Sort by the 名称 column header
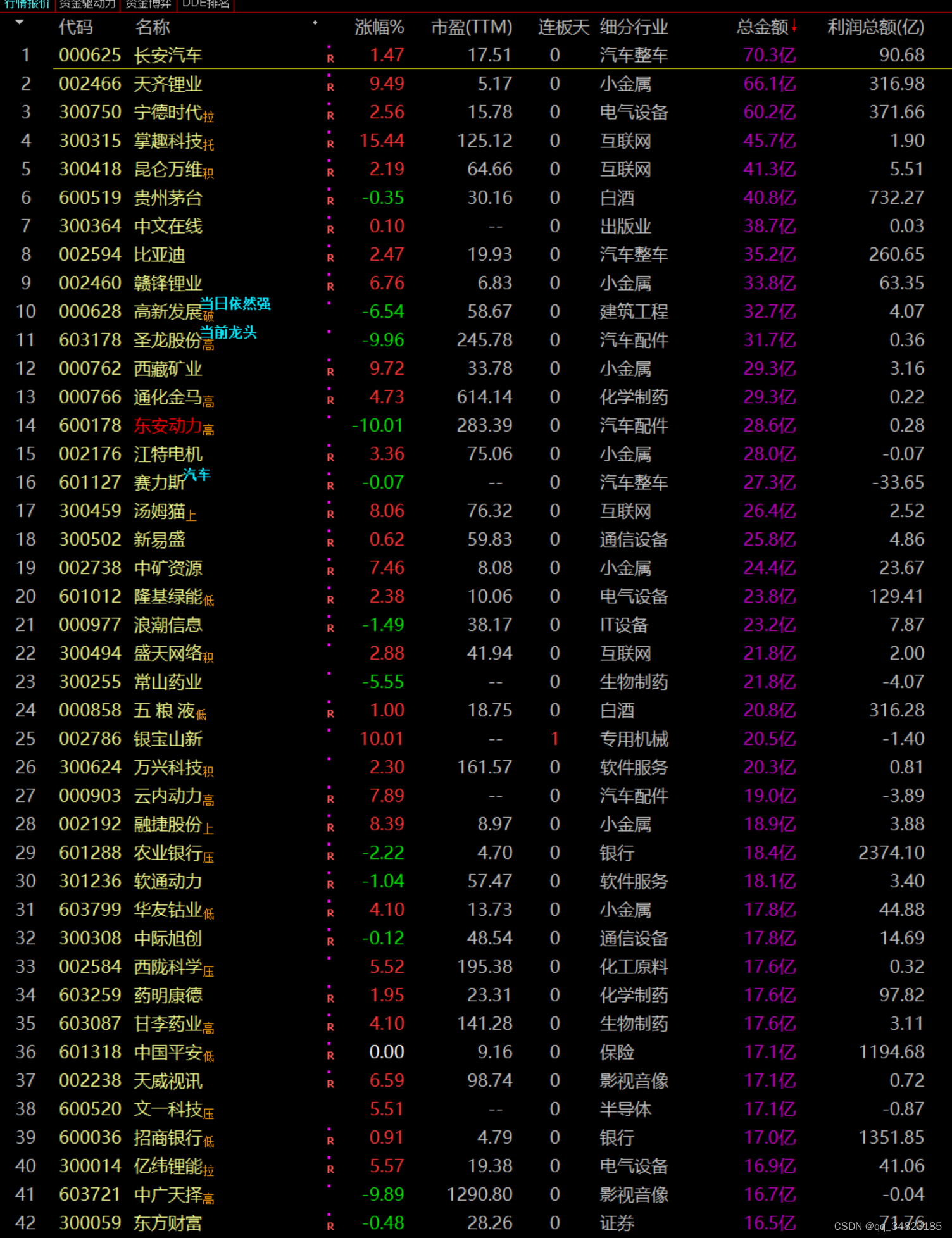This screenshot has height=1238, width=952. 153,27
